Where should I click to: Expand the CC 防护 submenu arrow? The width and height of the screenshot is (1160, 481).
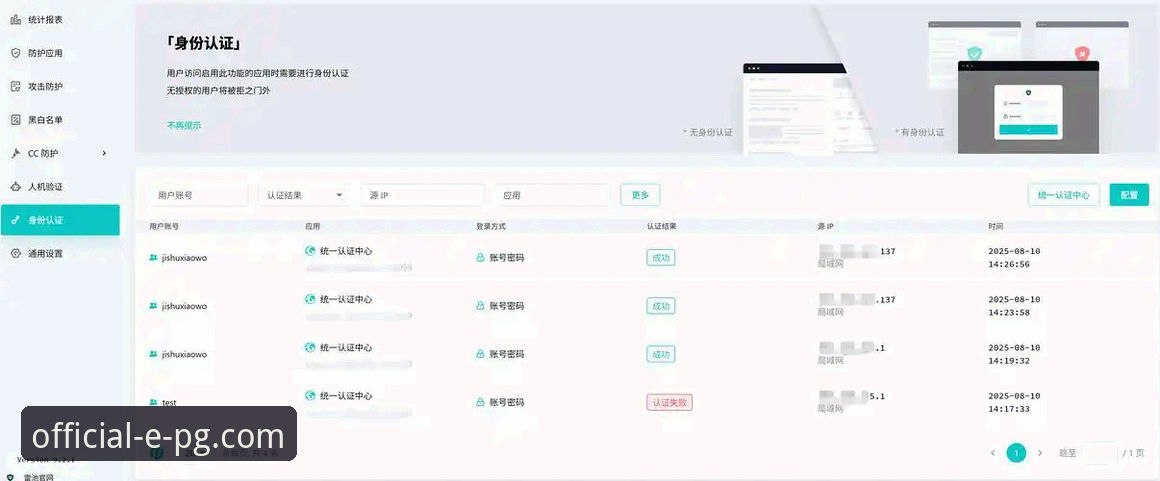point(104,153)
